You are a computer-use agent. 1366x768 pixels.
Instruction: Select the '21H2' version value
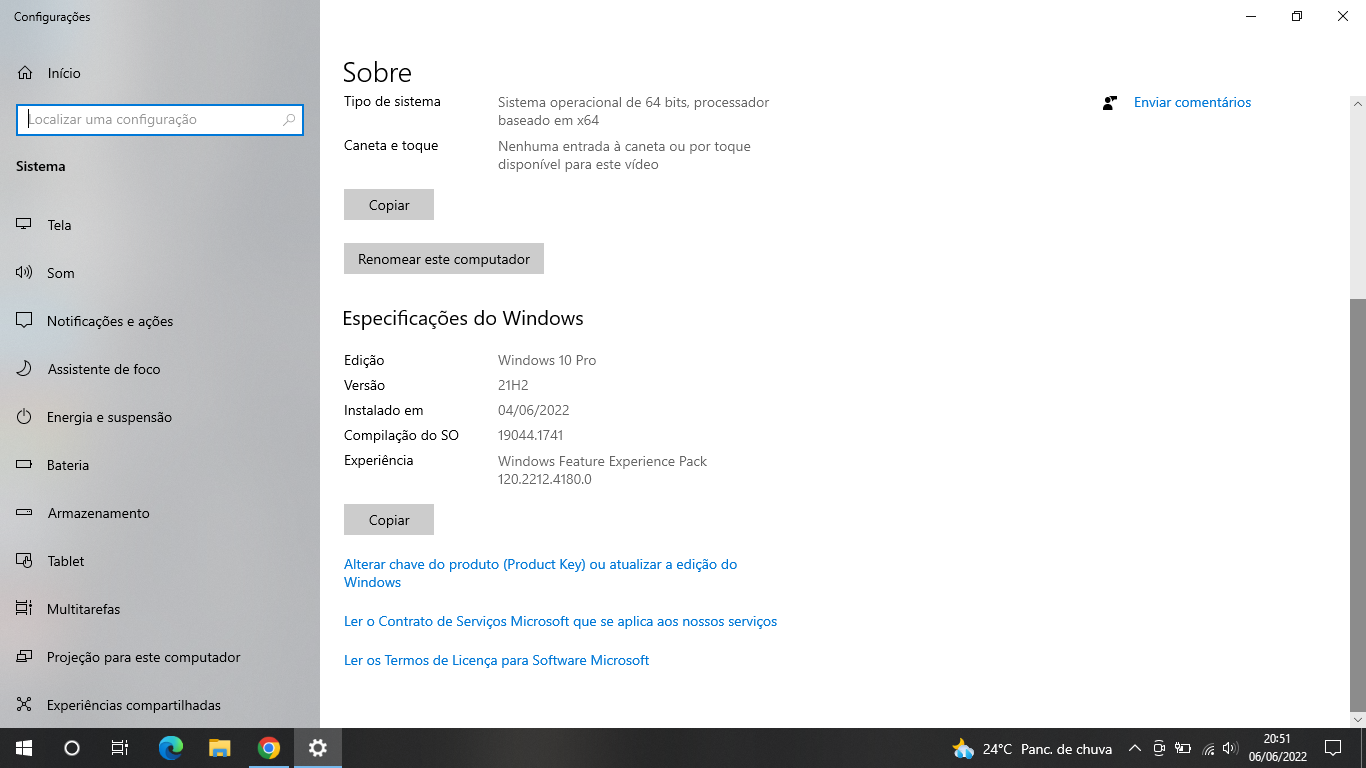pyautogui.click(x=513, y=385)
